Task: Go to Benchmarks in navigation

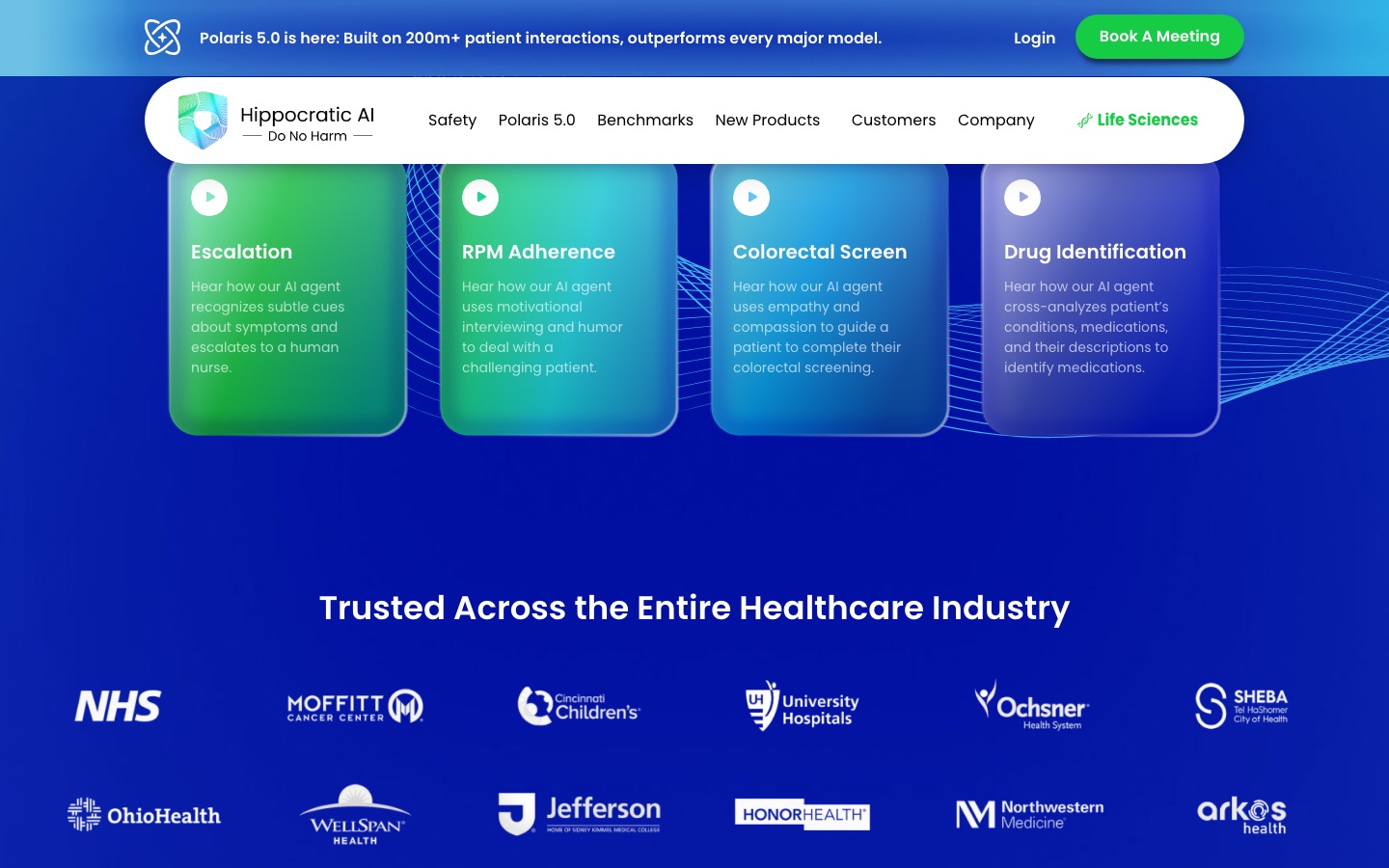Action: [645, 121]
